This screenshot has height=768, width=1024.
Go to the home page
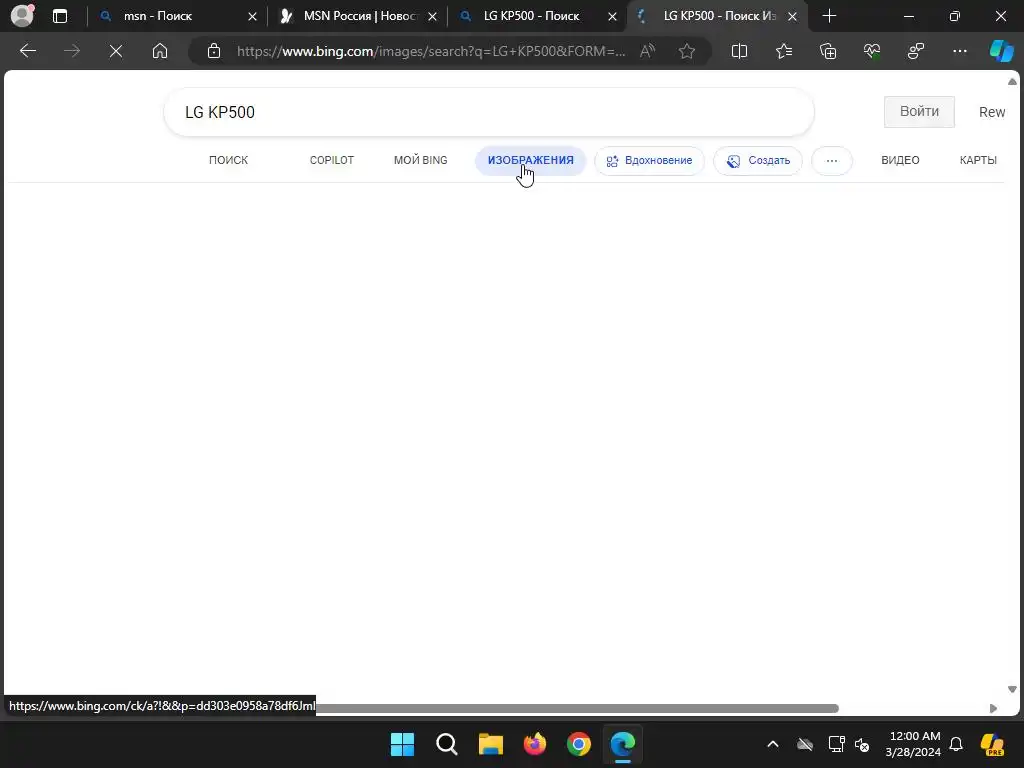click(160, 51)
